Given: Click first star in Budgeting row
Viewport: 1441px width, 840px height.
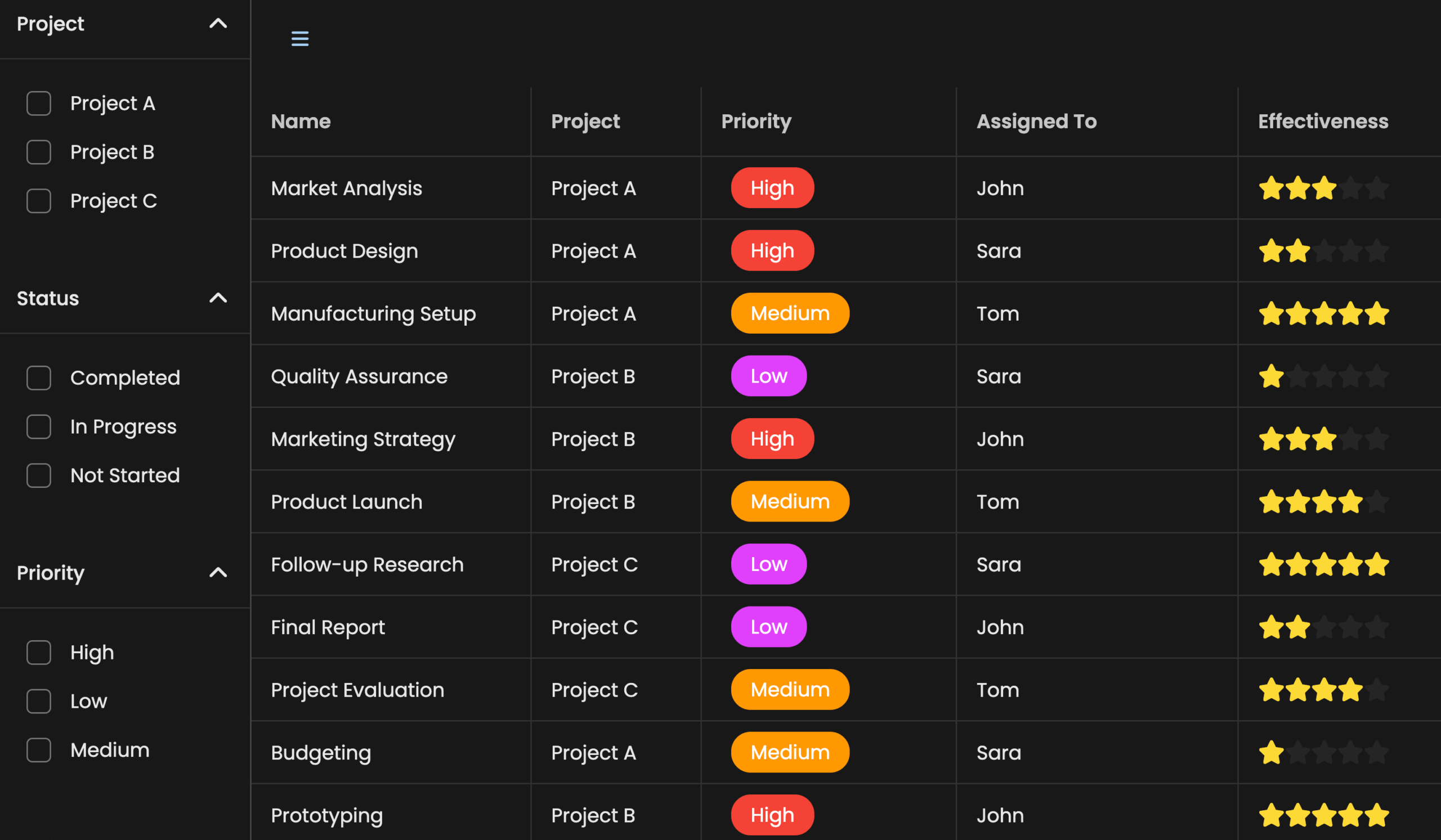Looking at the screenshot, I should (1271, 753).
